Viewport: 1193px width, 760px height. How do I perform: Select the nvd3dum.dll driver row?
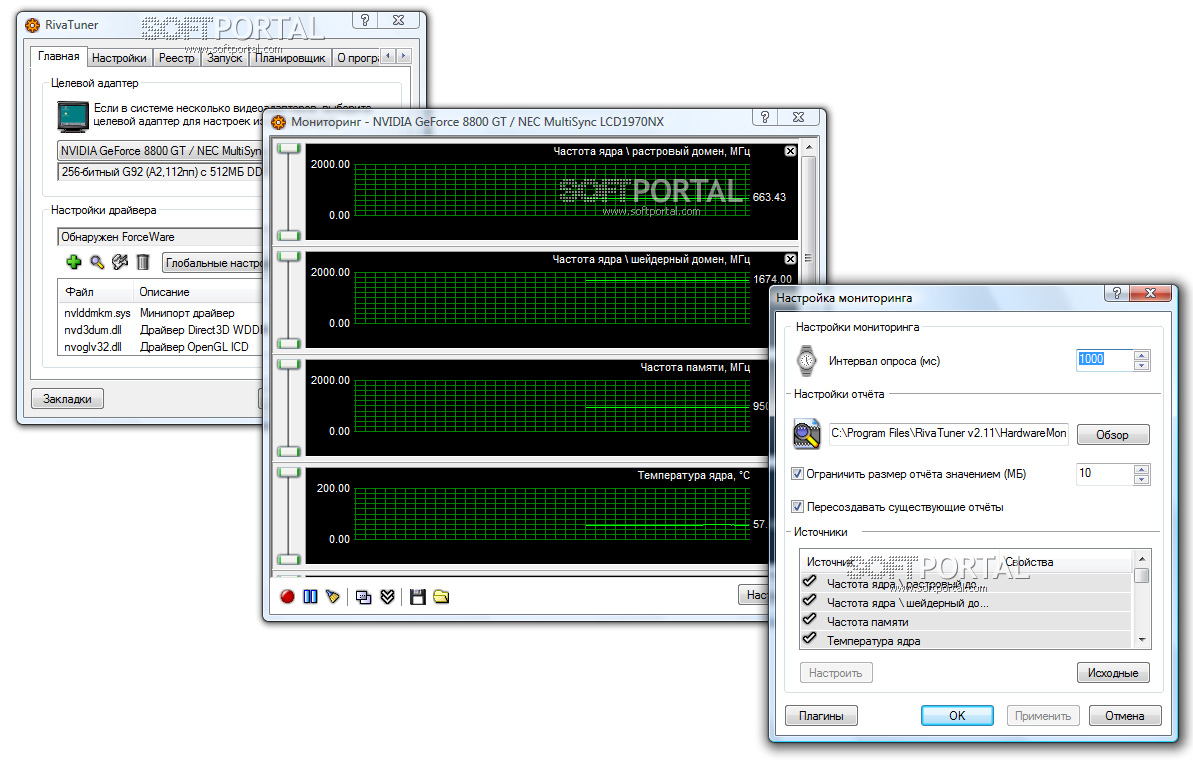click(161, 329)
